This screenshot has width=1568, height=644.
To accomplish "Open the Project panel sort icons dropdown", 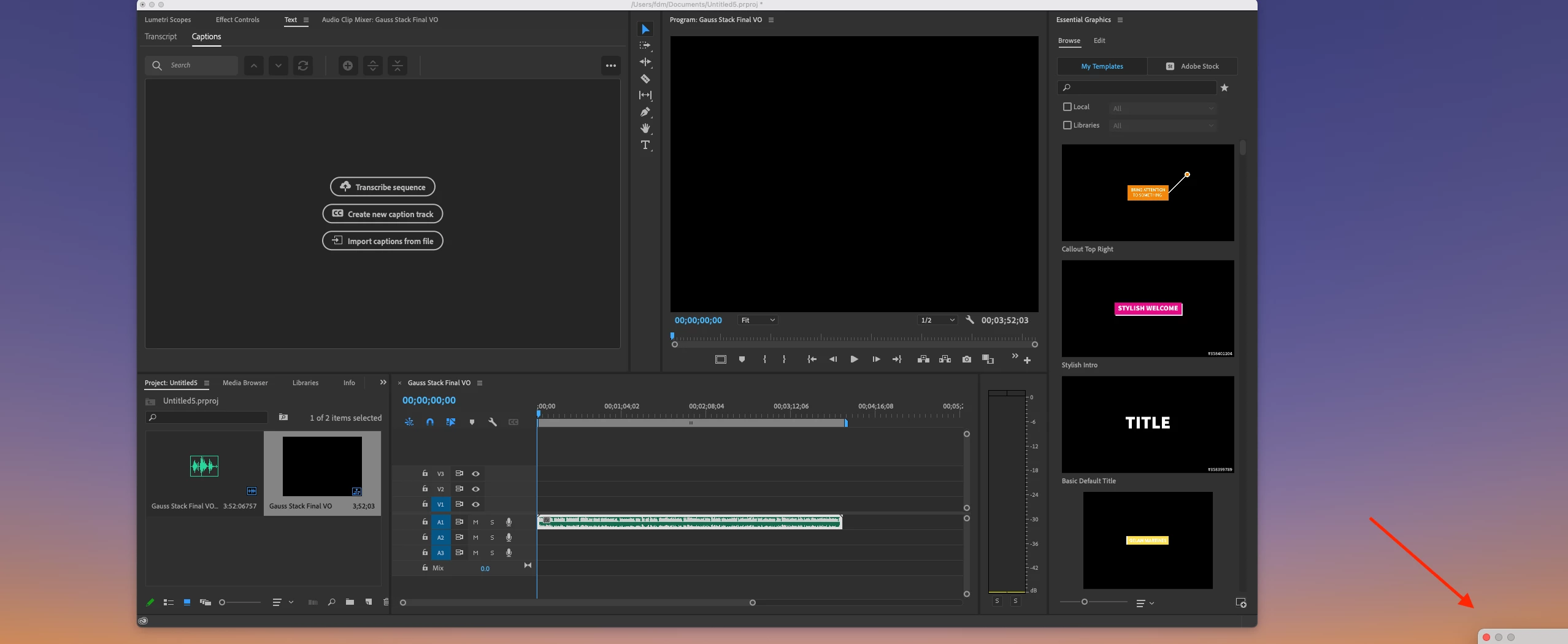I will click(x=283, y=602).
